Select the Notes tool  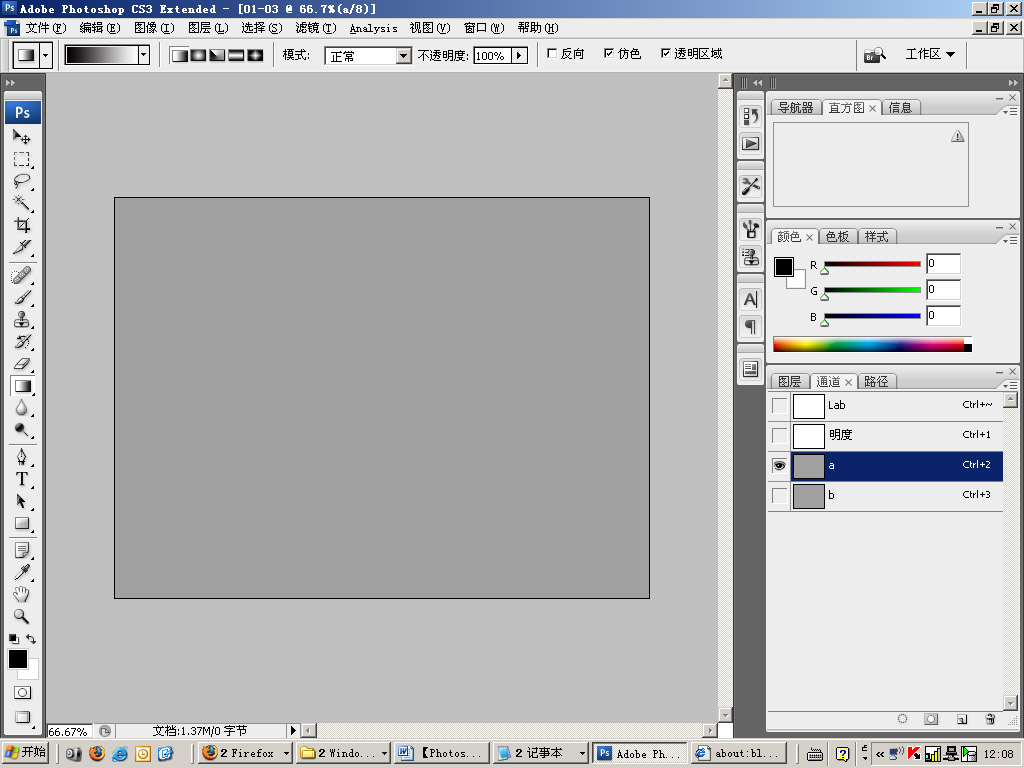(22, 550)
